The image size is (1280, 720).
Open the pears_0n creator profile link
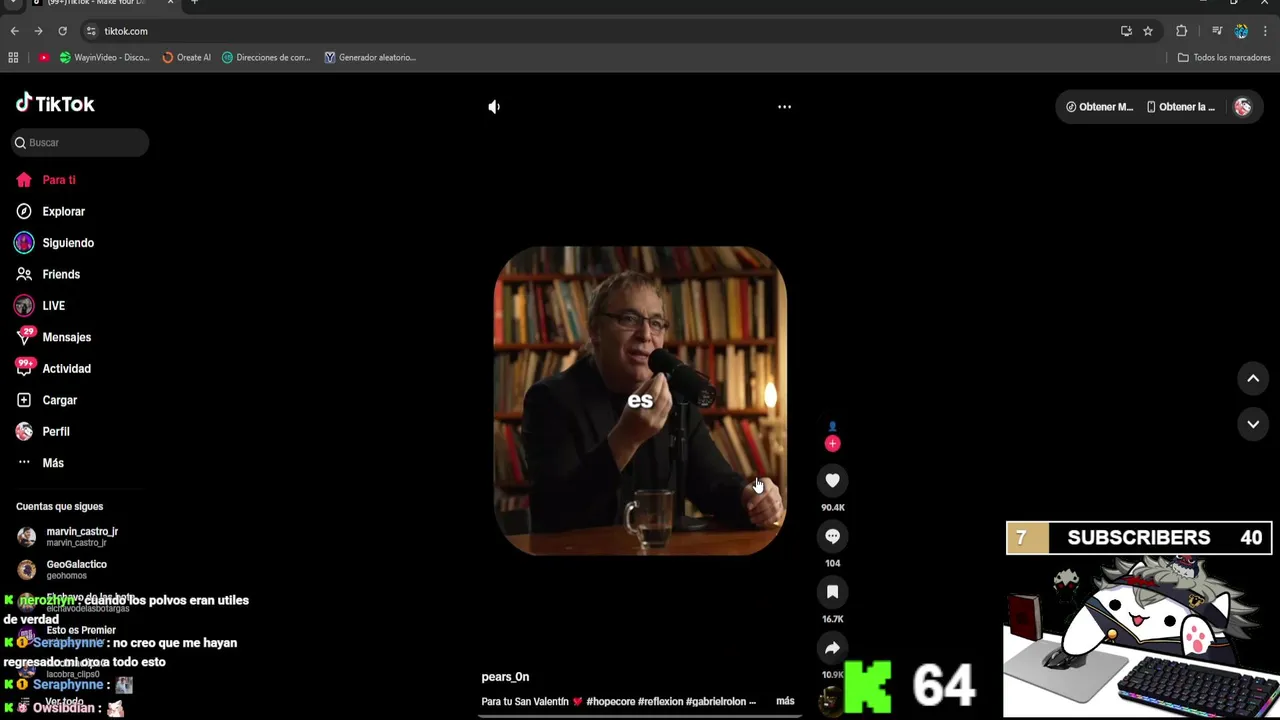505,677
